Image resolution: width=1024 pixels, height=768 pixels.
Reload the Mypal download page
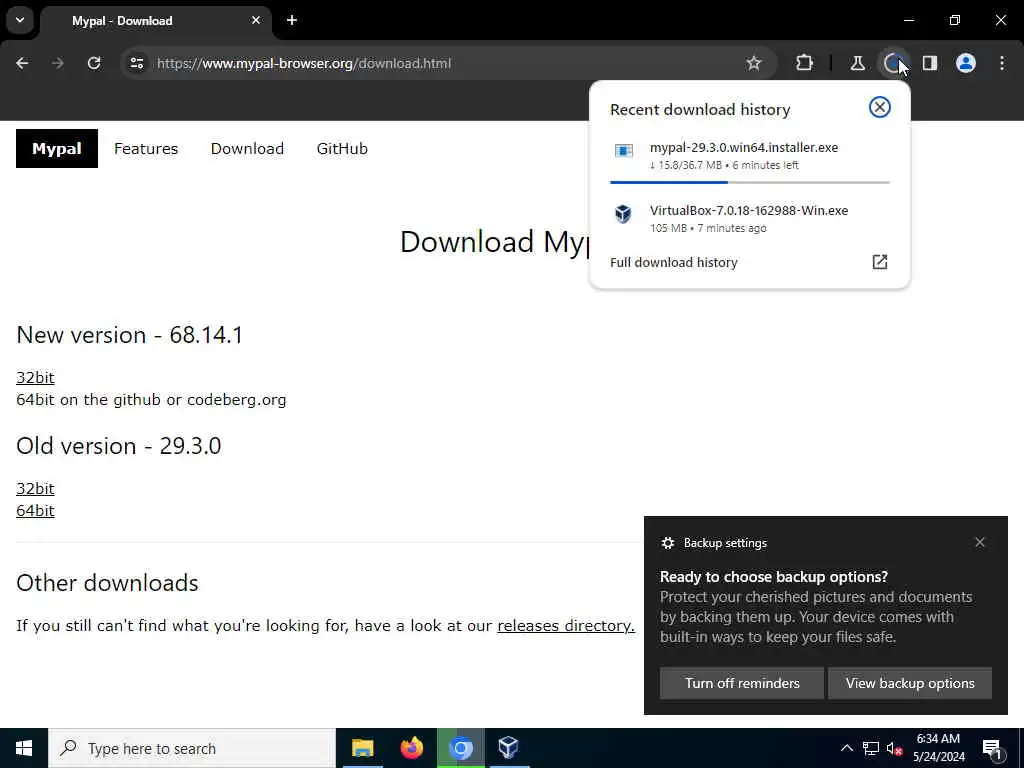(94, 63)
